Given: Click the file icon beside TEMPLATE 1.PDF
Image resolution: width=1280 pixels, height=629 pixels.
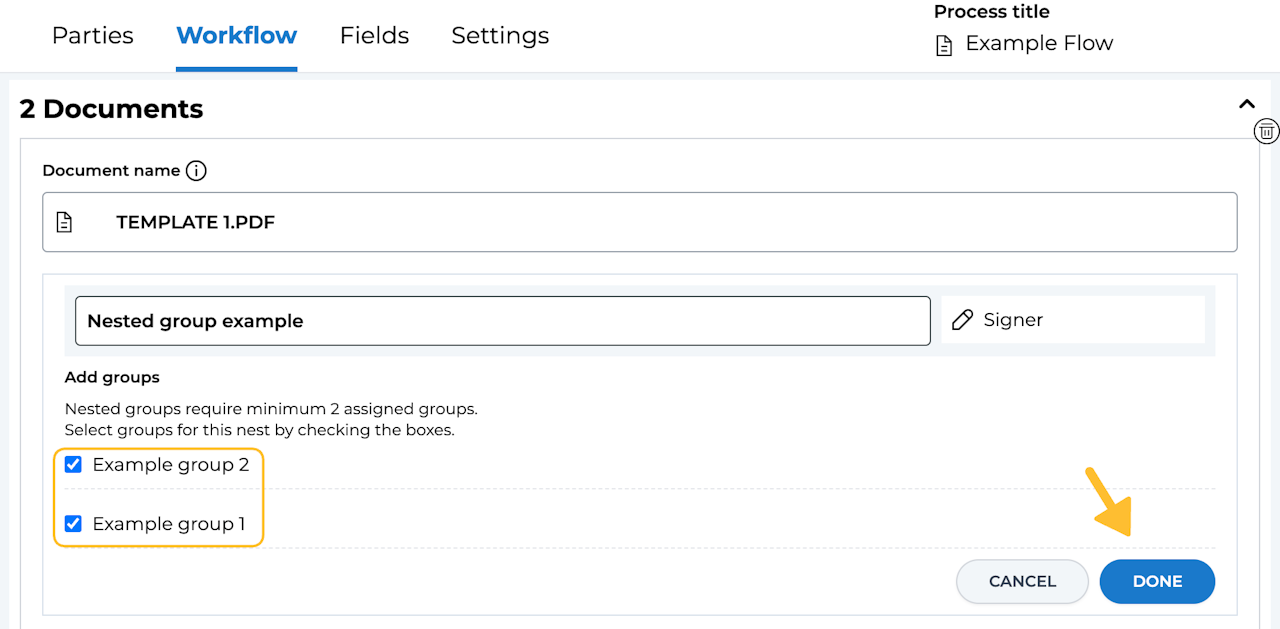Looking at the screenshot, I should coord(65,222).
